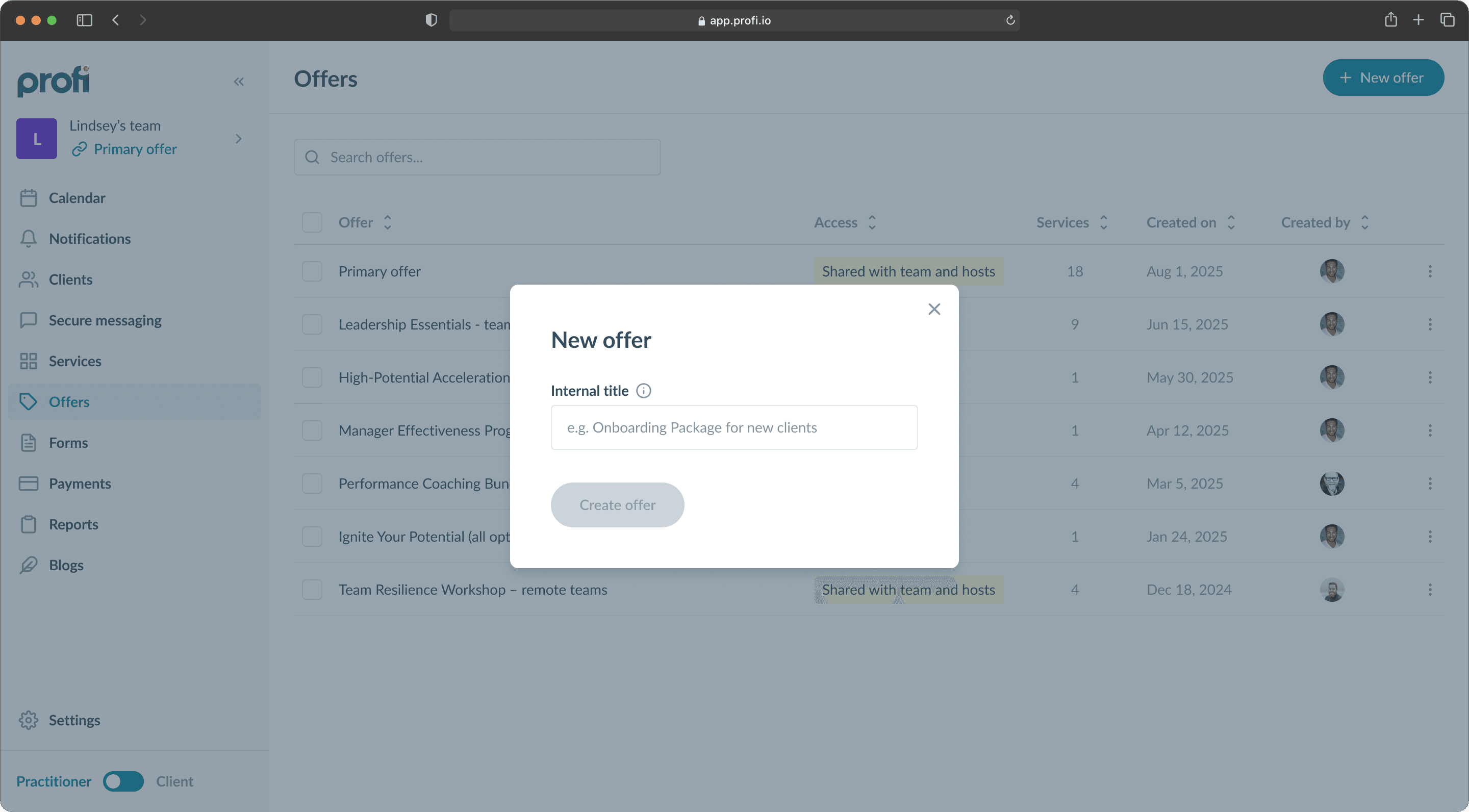
Task: Open Reports in sidebar menu
Action: coord(73,524)
